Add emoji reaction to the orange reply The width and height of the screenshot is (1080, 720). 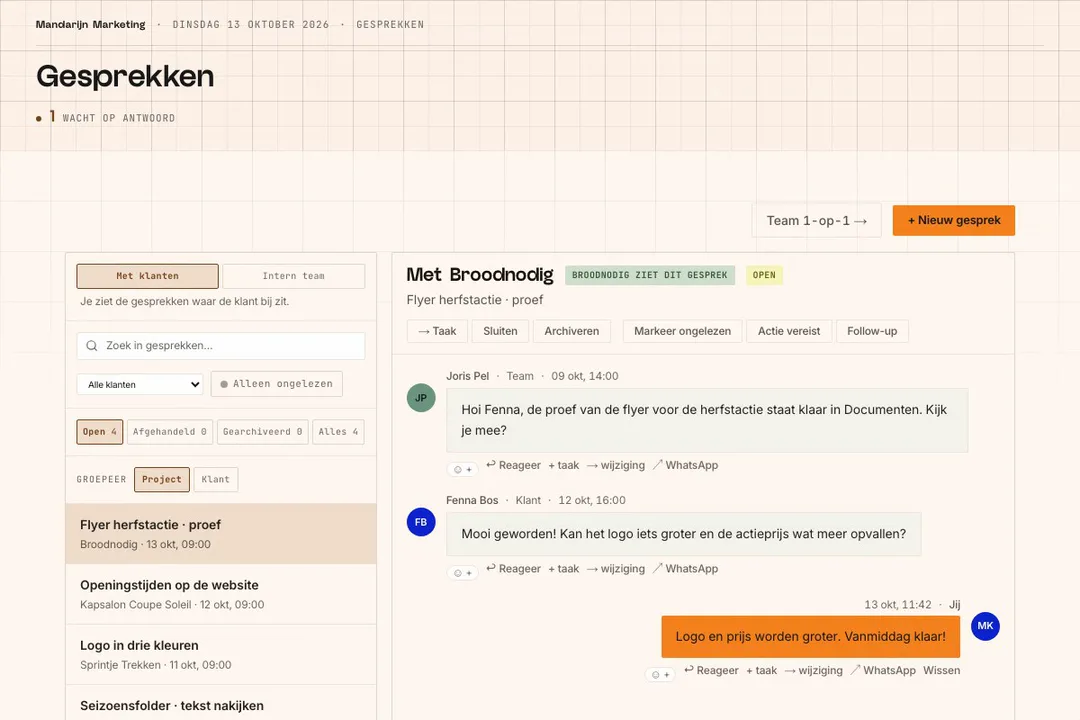(x=661, y=675)
